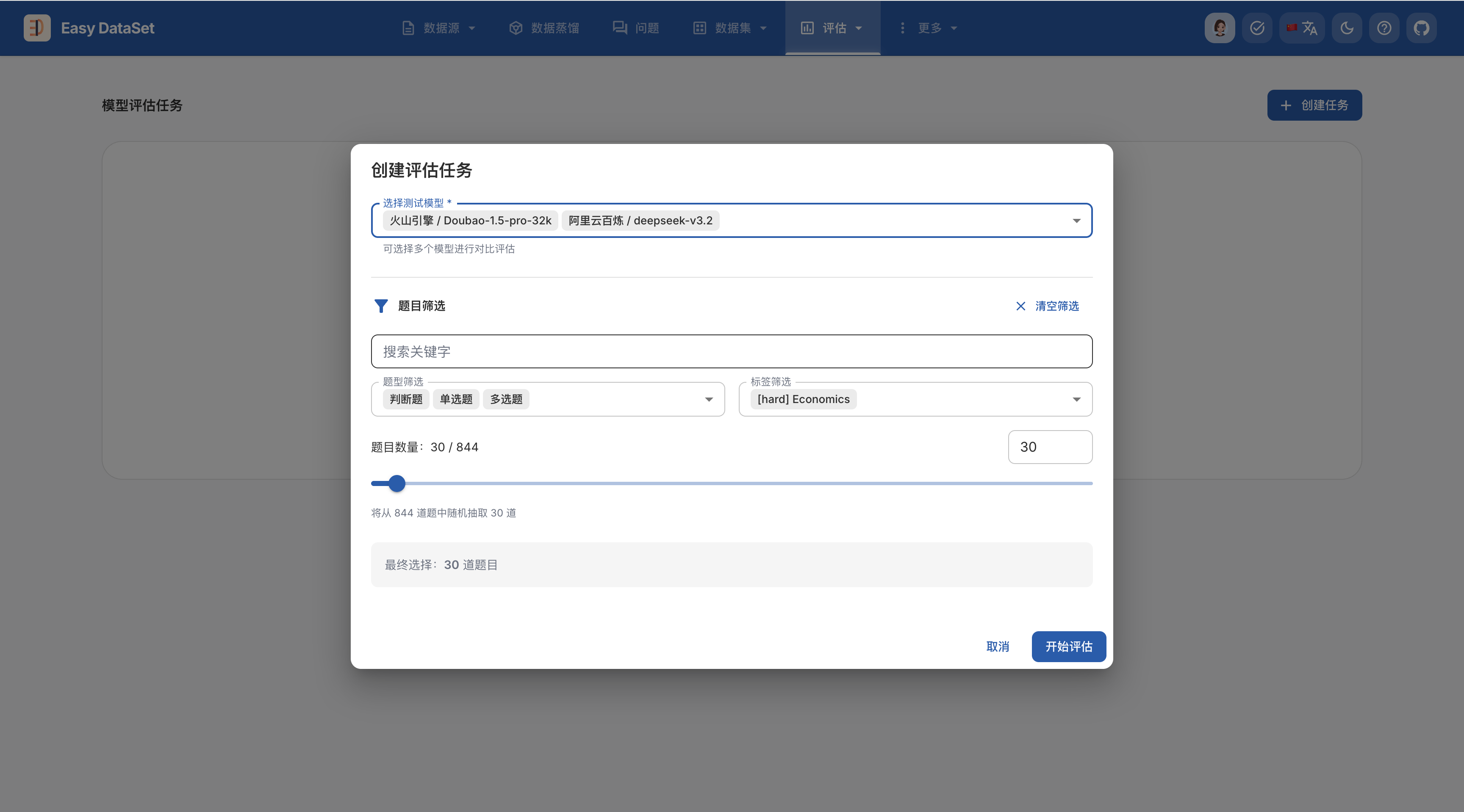Open the help question mark icon
1464x812 pixels.
[x=1384, y=28]
